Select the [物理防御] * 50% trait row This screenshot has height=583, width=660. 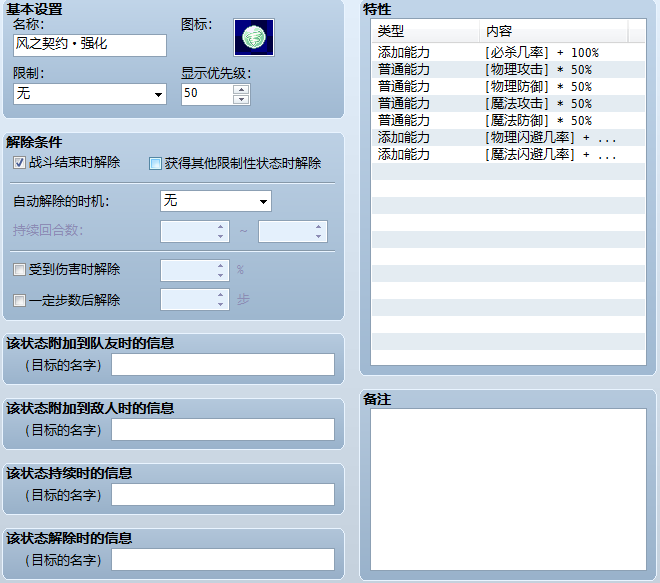508,87
